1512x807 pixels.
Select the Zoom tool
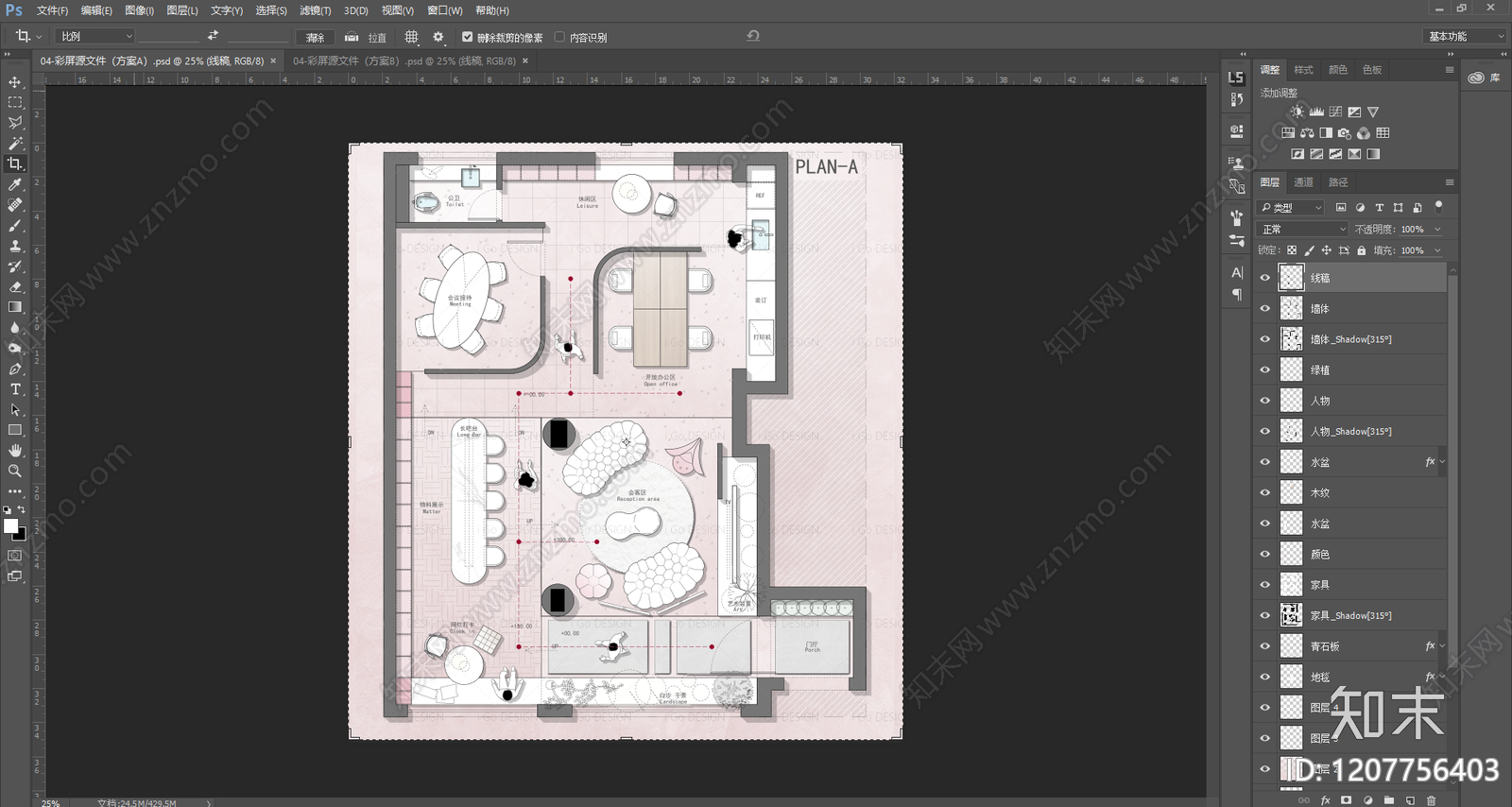tap(15, 471)
